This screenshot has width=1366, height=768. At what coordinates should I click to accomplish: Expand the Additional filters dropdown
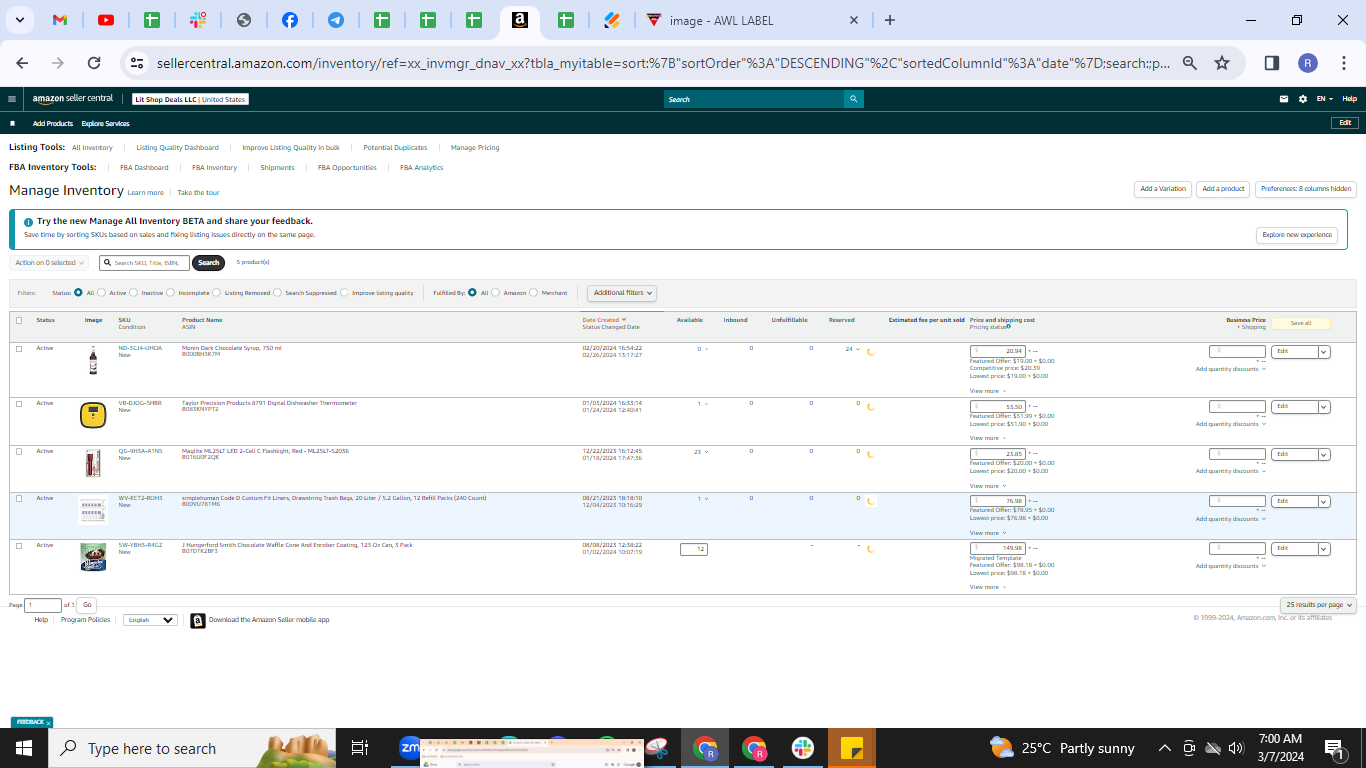[622, 293]
